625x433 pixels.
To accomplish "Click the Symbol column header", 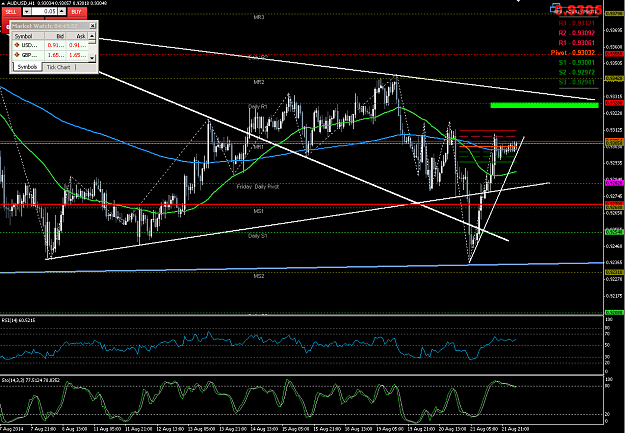I will (28, 36).
